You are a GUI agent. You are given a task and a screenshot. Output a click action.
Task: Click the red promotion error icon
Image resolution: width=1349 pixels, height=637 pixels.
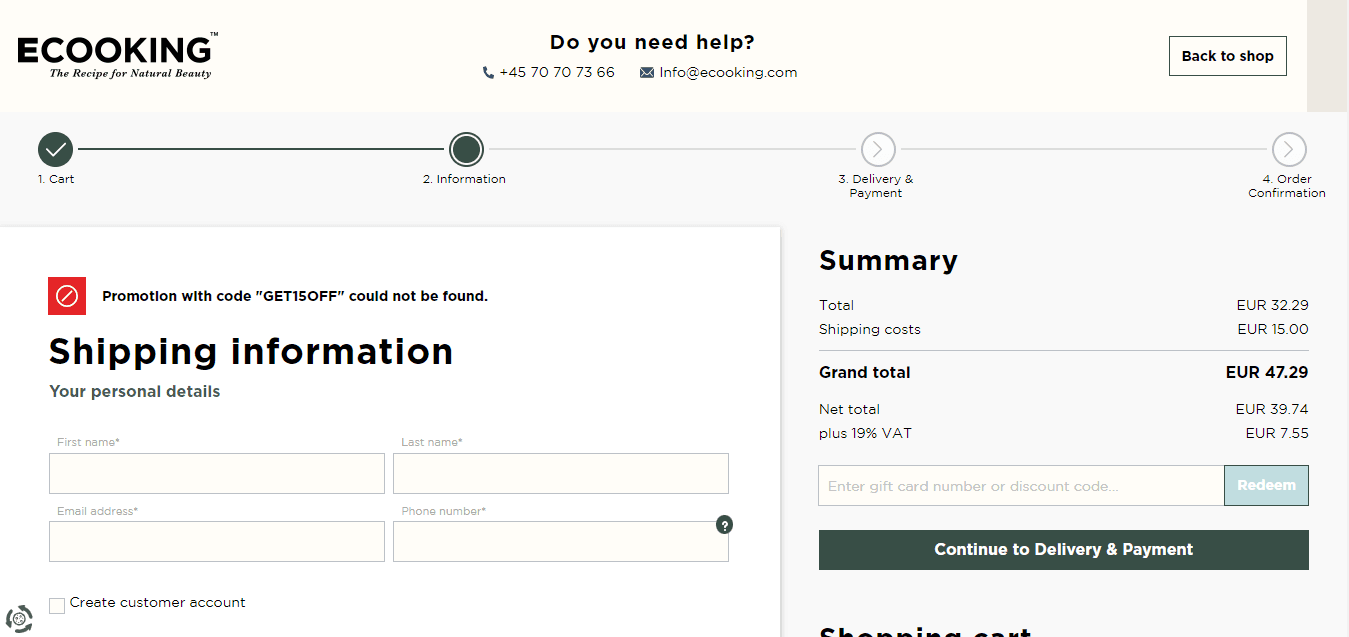[67, 296]
